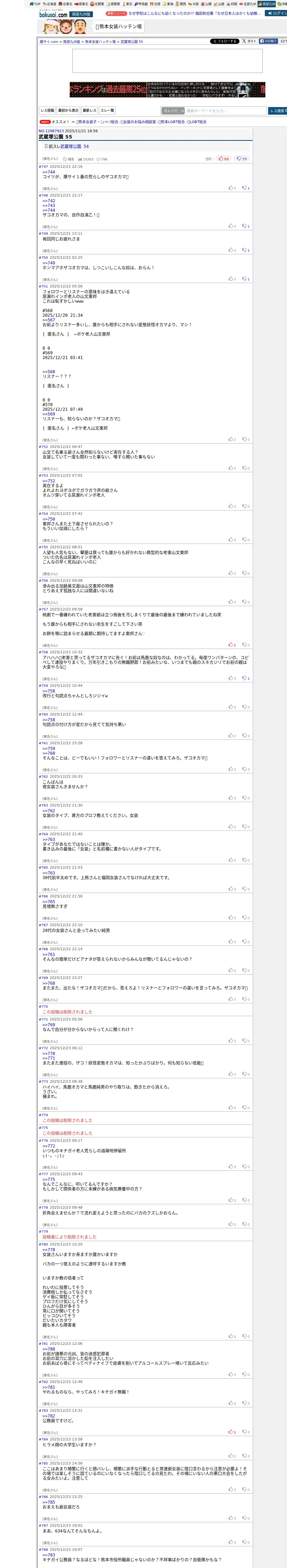Click thumbs-up on post #750
The height and width of the screenshot is (1568, 287).
coord(231,279)
